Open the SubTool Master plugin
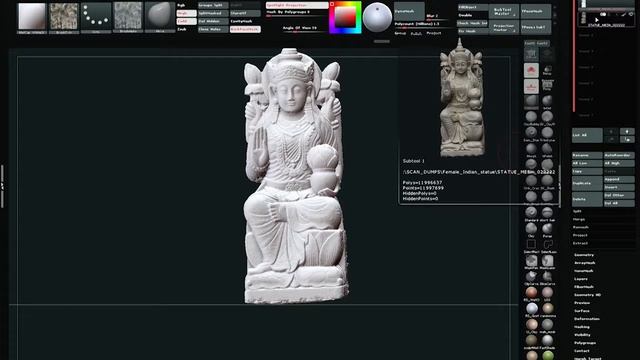 [504, 11]
